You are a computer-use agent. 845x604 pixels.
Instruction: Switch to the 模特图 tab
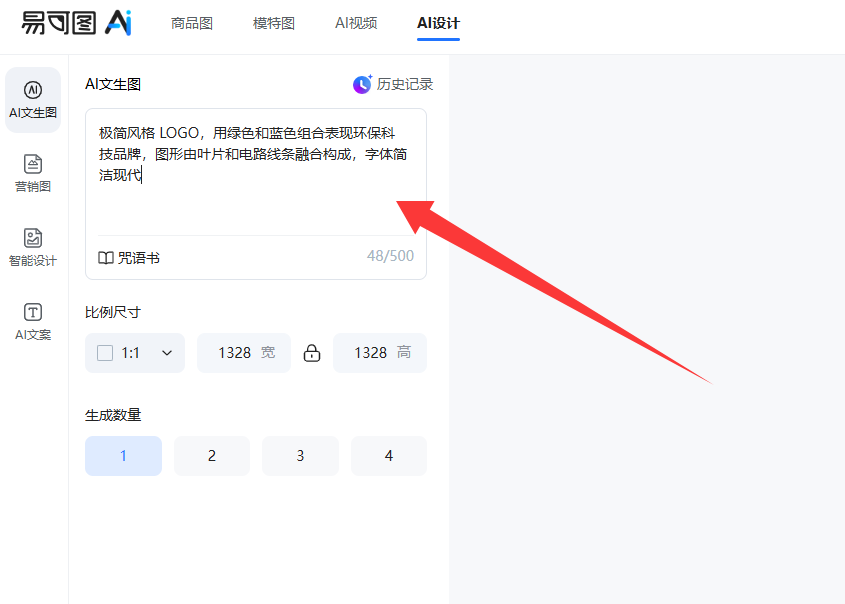coord(274,23)
